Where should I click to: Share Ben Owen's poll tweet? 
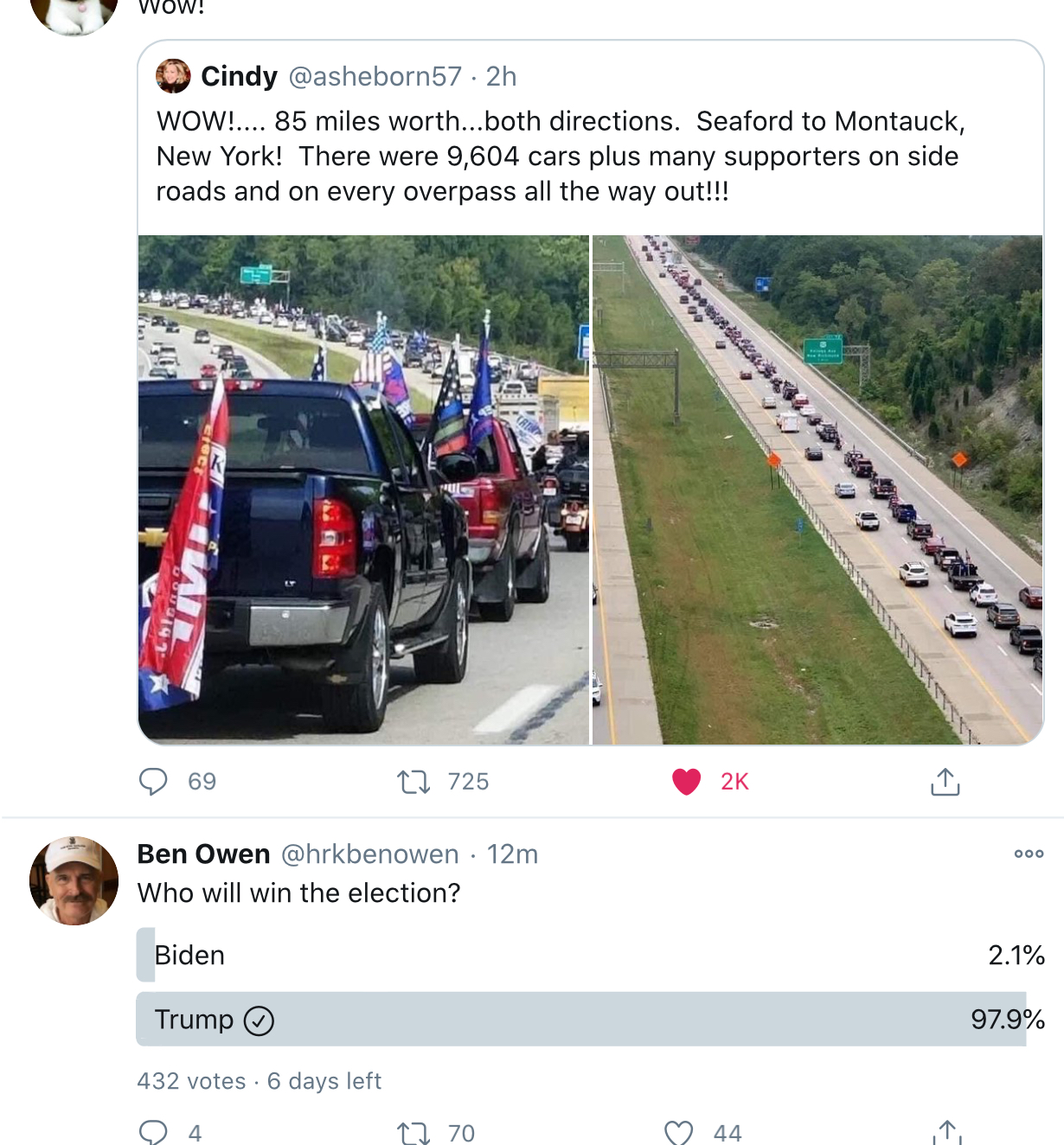pyautogui.click(x=947, y=1133)
